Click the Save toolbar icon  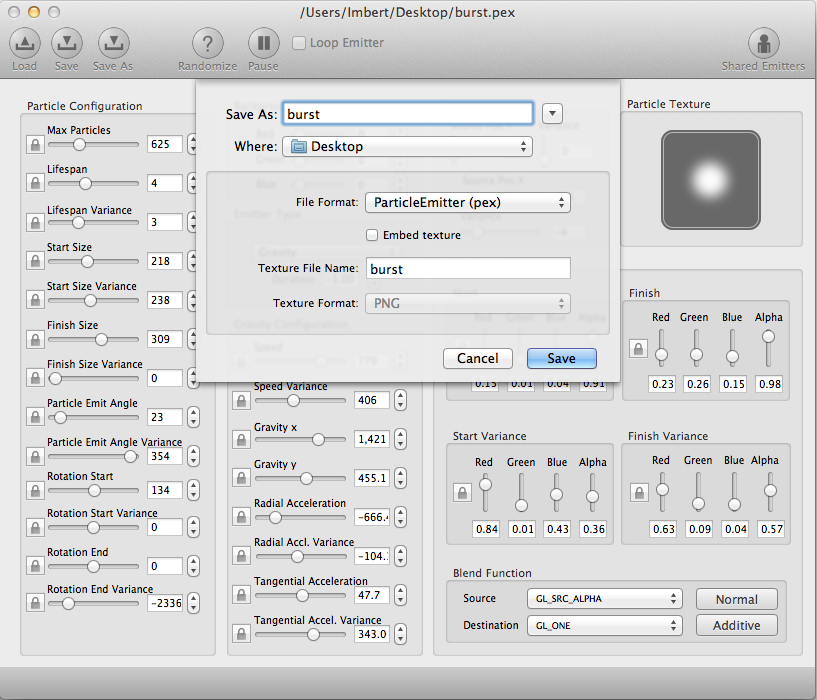[67, 43]
